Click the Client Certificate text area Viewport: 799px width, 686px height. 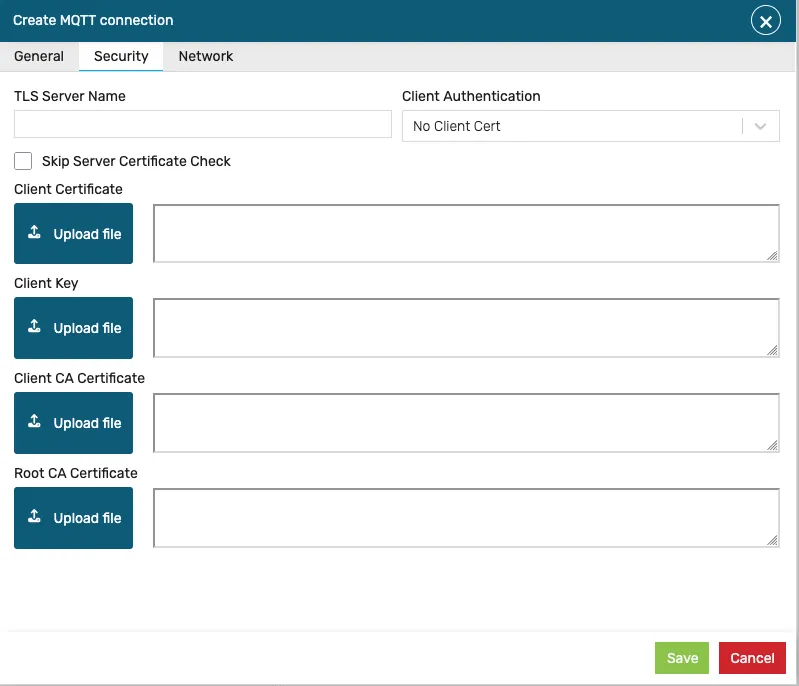click(x=466, y=233)
